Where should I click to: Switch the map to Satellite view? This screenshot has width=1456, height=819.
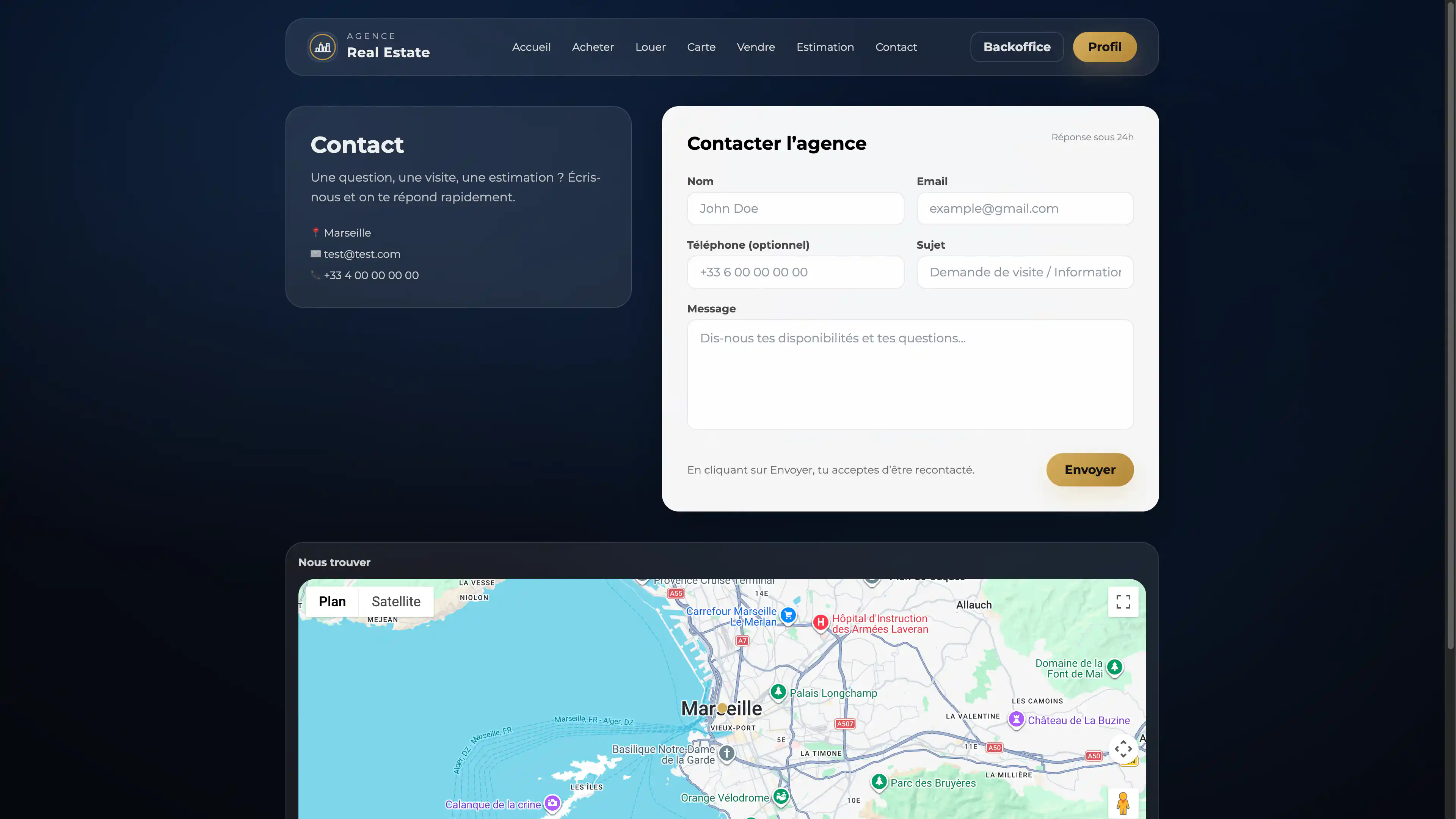coord(395,601)
